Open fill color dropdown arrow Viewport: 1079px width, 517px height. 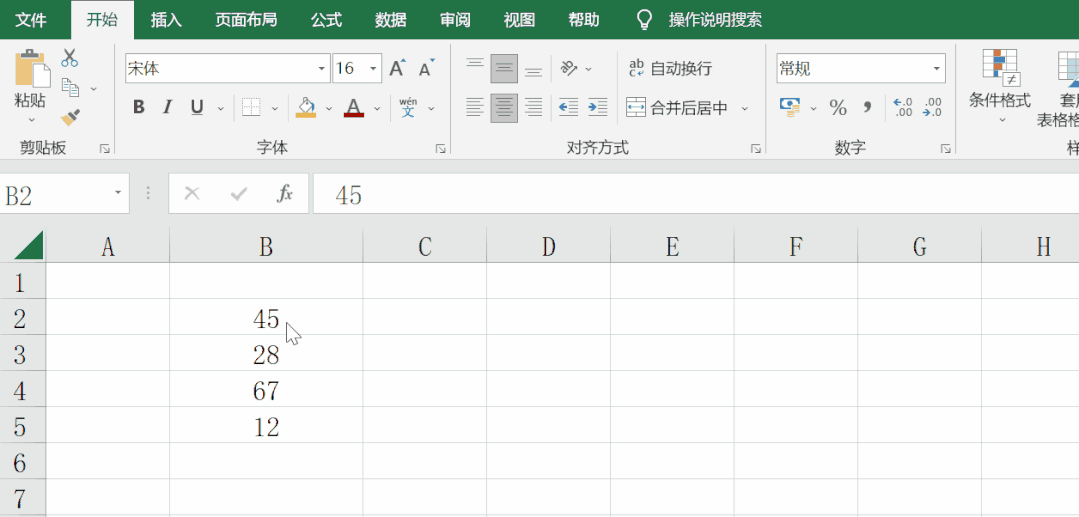[328, 108]
